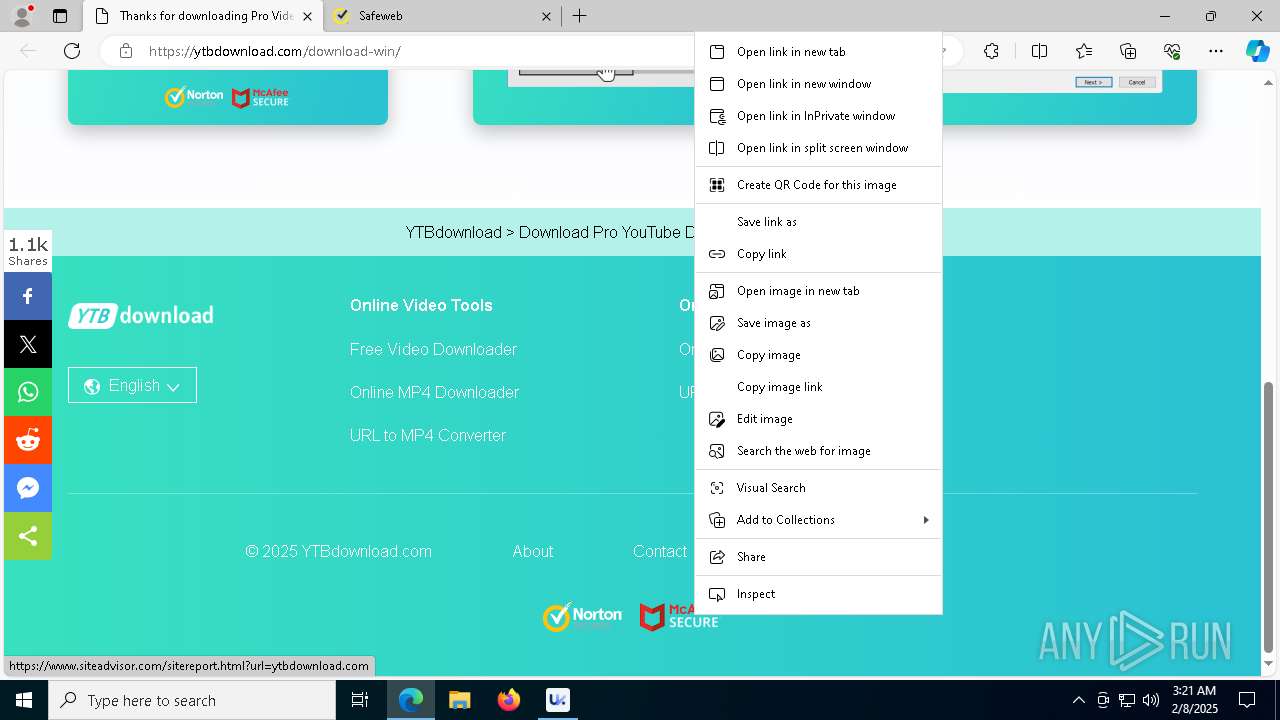Image resolution: width=1280 pixels, height=720 pixels.
Task: Open browser Extensions icon
Action: pos(991,51)
